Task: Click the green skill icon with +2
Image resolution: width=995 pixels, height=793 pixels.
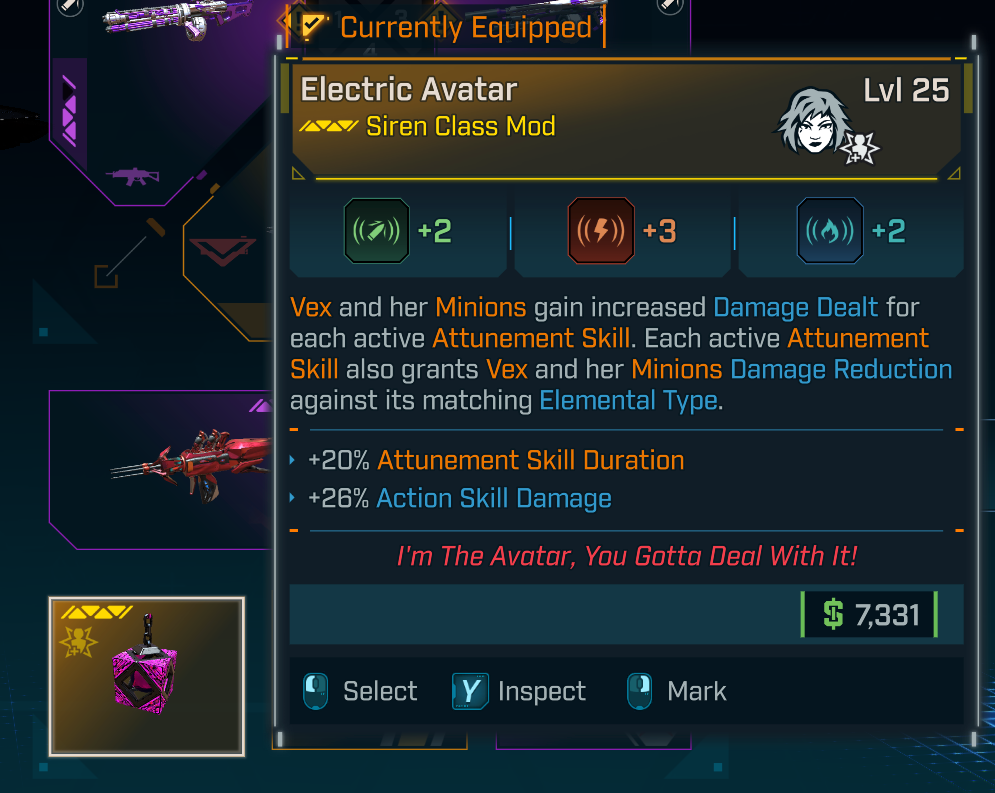Action: 376,230
